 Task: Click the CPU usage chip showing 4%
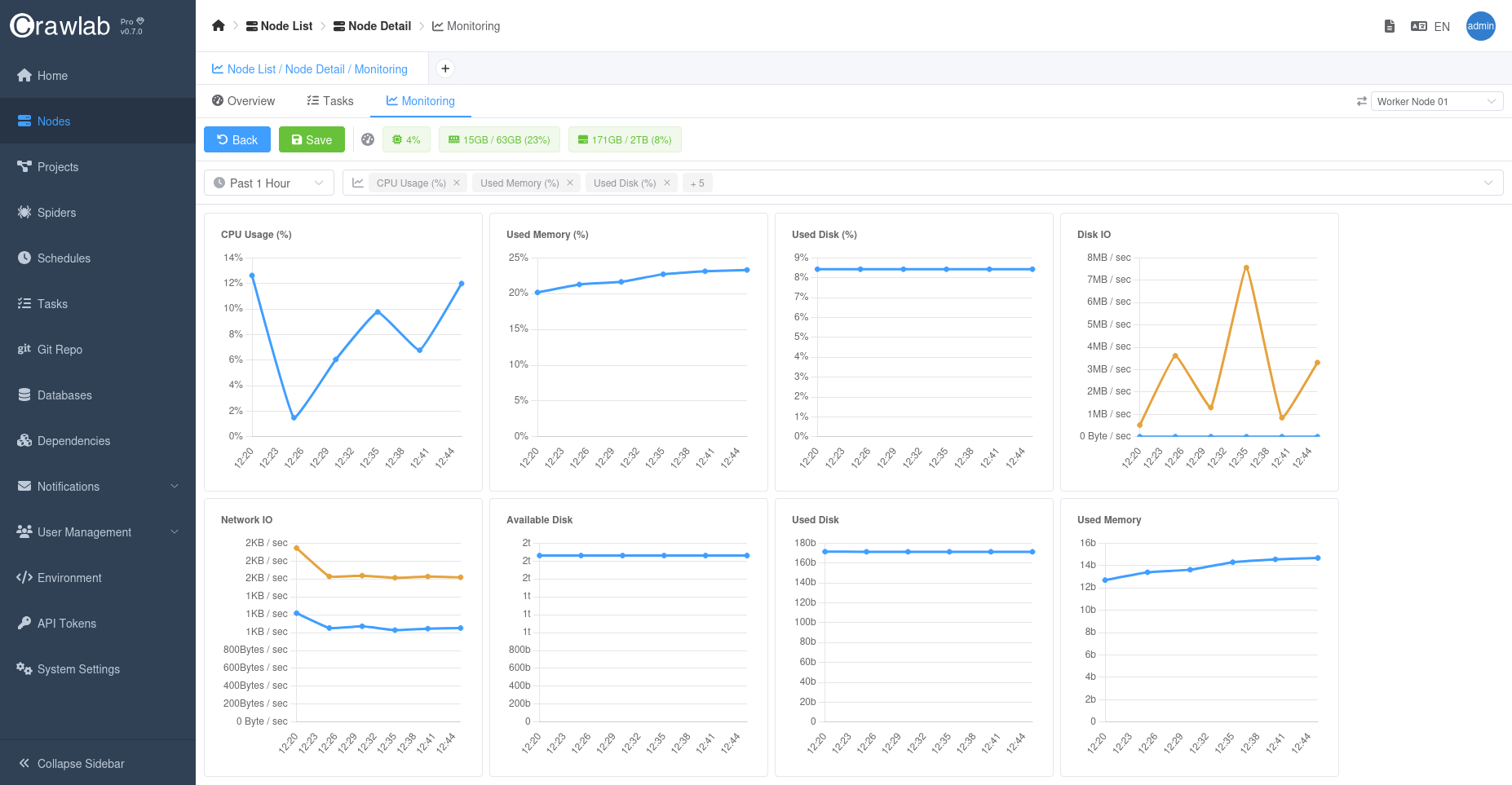coord(406,139)
